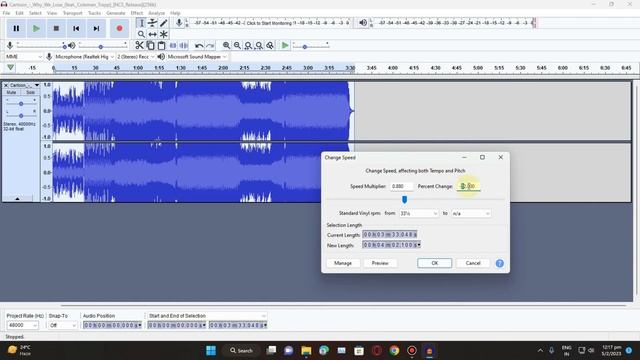Click OK in Change Speed dialog

tap(434, 263)
